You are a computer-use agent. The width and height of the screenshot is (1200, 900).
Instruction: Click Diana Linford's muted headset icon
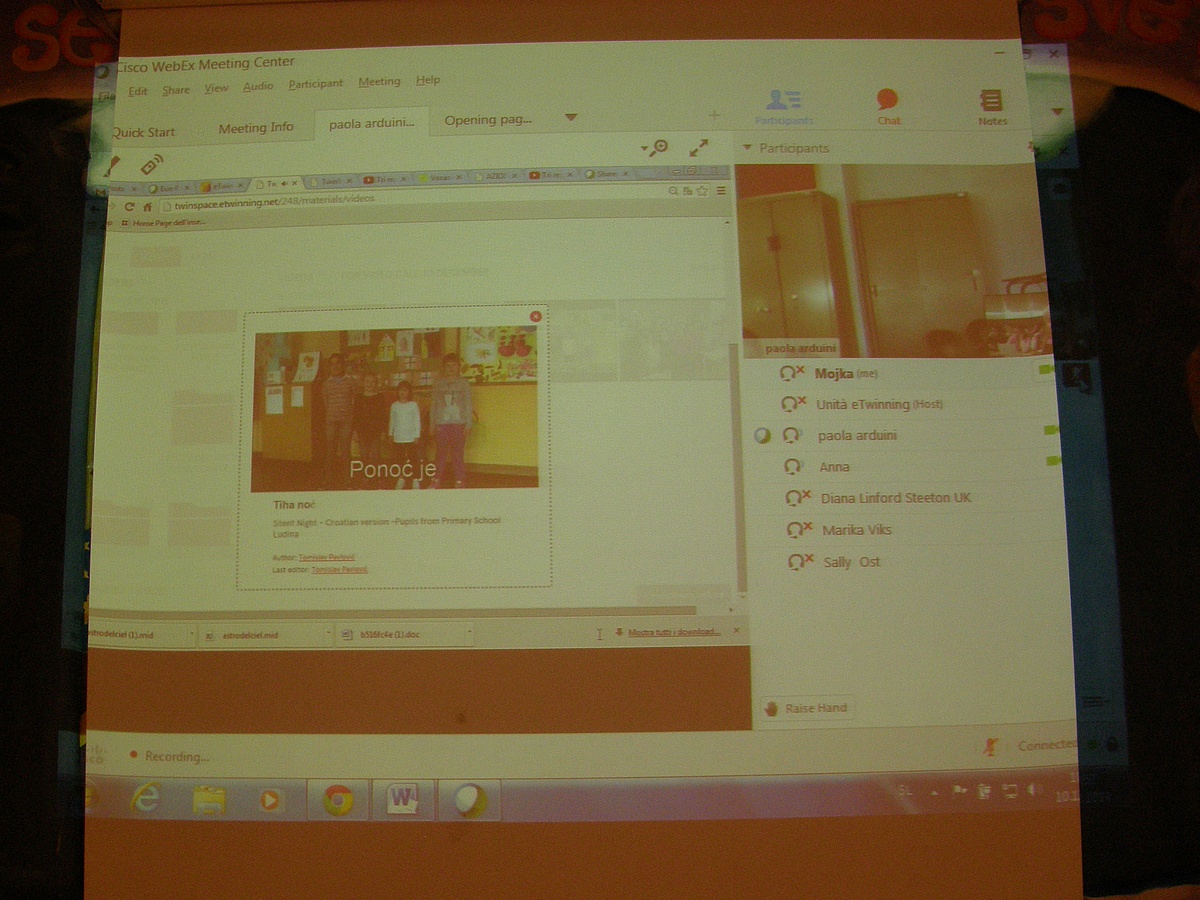pyautogui.click(x=798, y=497)
